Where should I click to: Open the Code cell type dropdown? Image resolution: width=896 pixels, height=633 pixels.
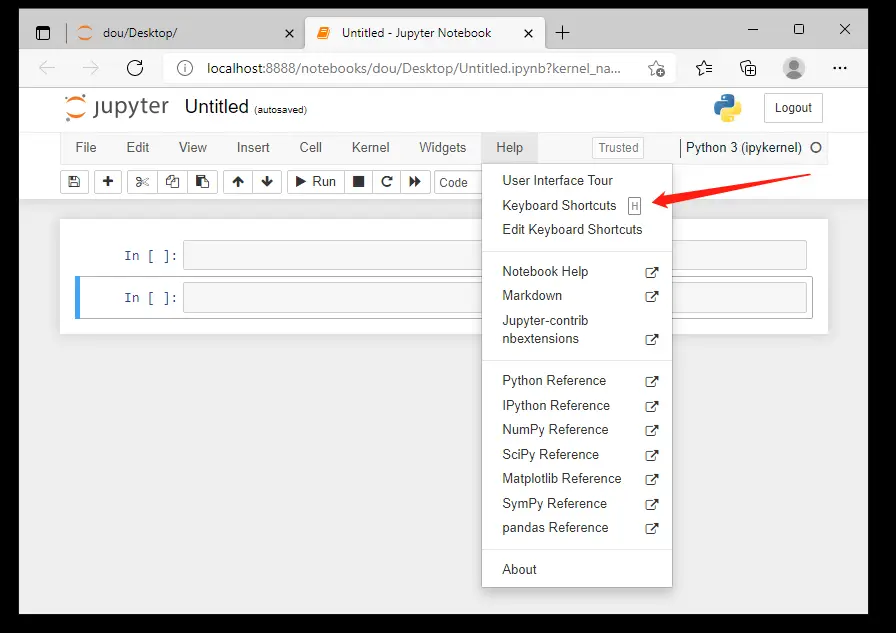point(458,182)
